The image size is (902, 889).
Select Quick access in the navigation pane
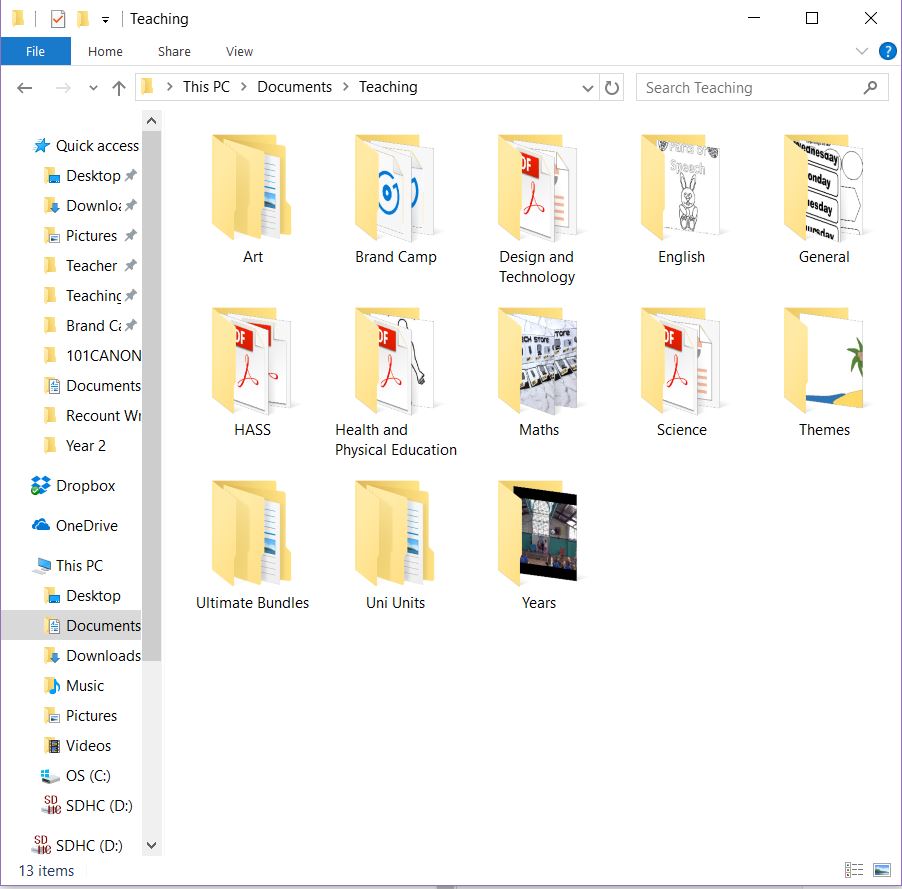point(95,145)
